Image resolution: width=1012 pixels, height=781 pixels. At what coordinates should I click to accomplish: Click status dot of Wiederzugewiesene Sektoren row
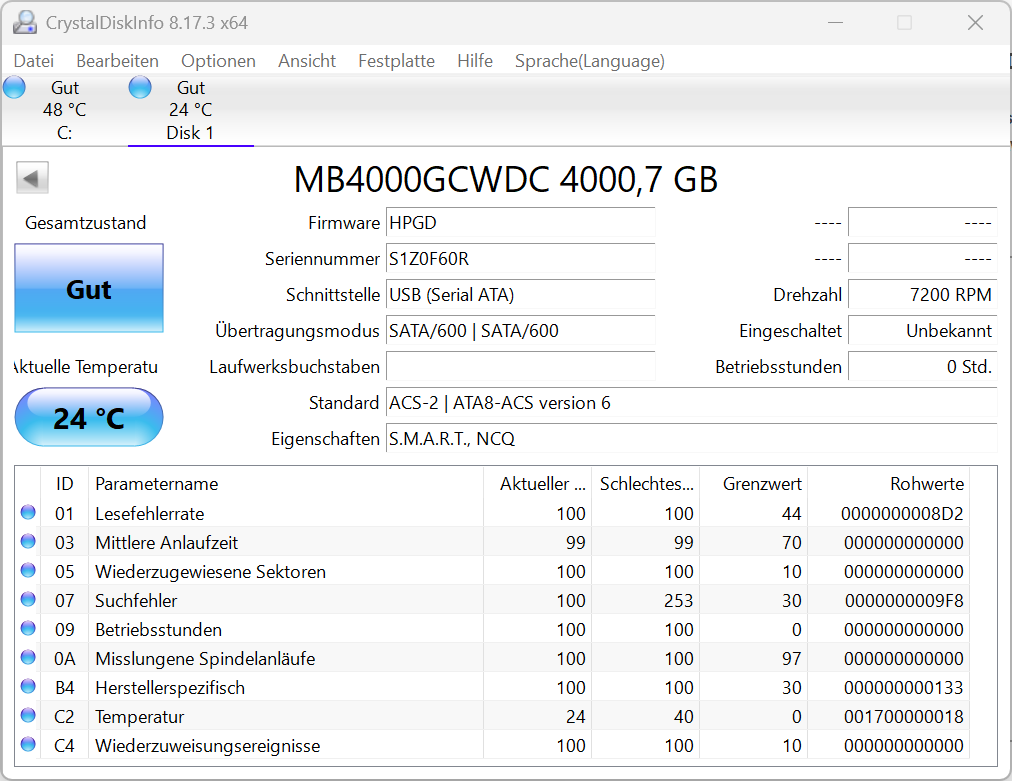point(28,571)
